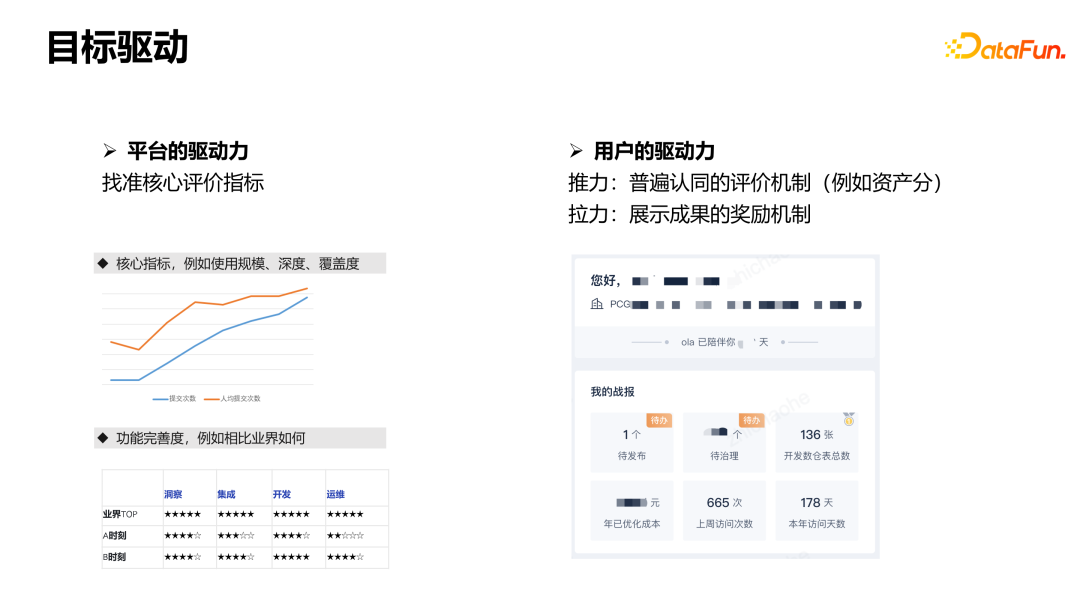Open the 本年访问天数 card showing 178
This screenshot has height=608, width=1080.
(x=817, y=511)
